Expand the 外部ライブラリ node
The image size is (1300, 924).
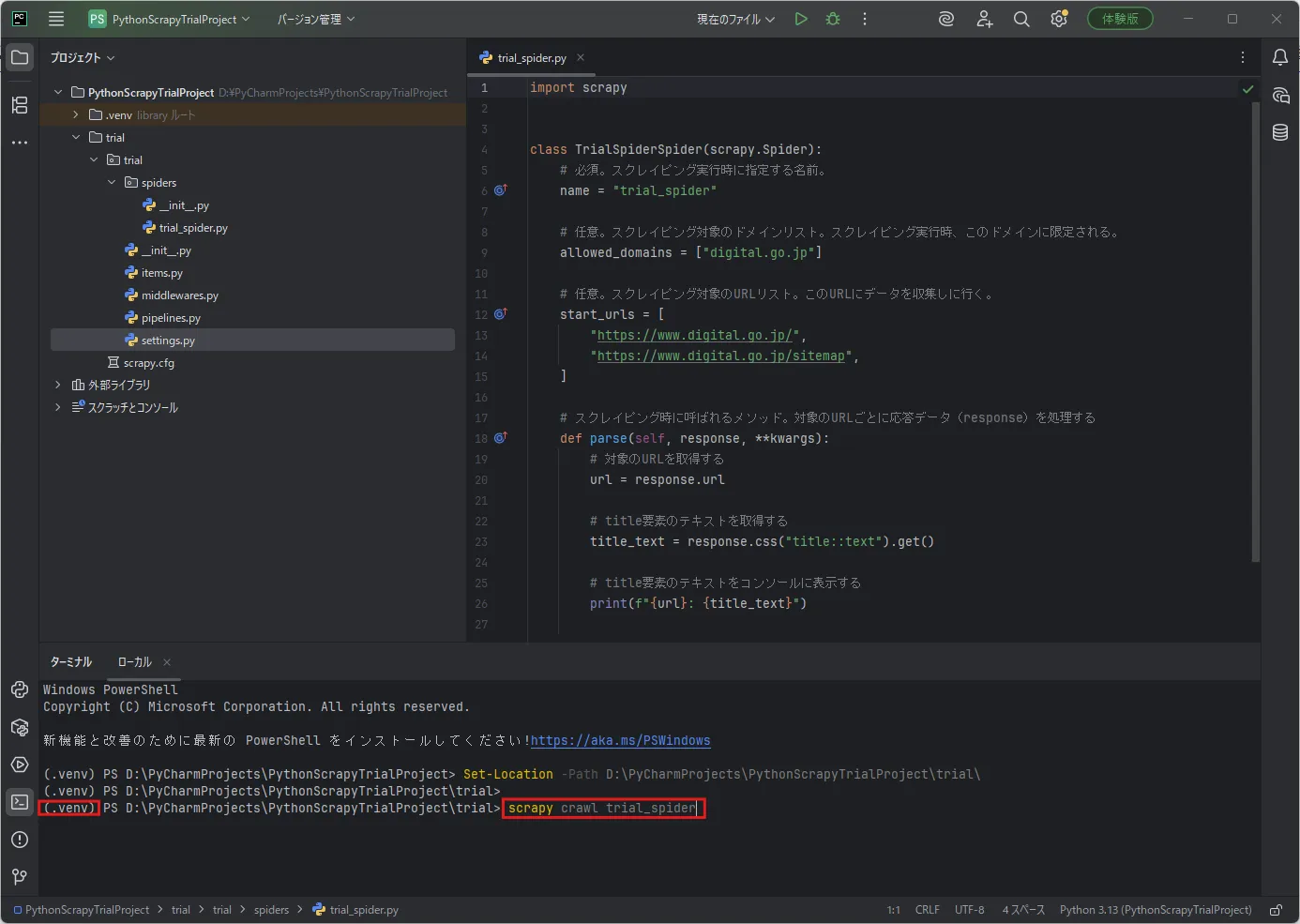(x=58, y=385)
